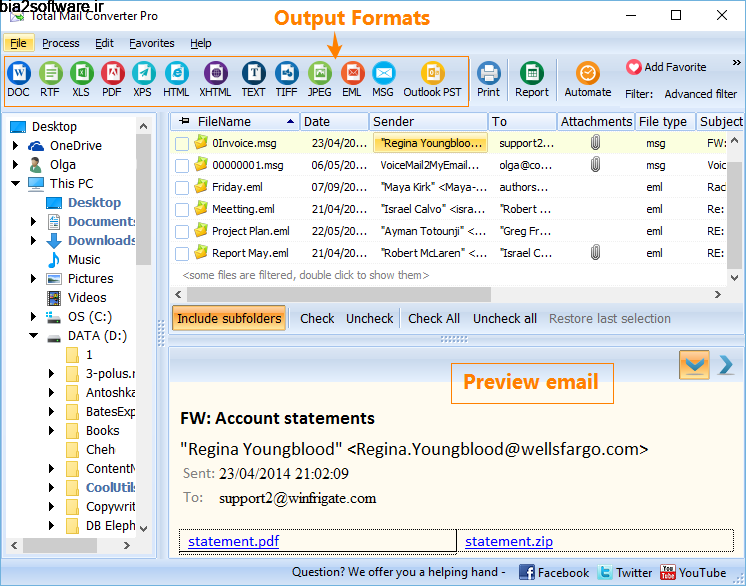Expand the Pictures folder node
The width and height of the screenshot is (746, 586).
click(x=33, y=278)
